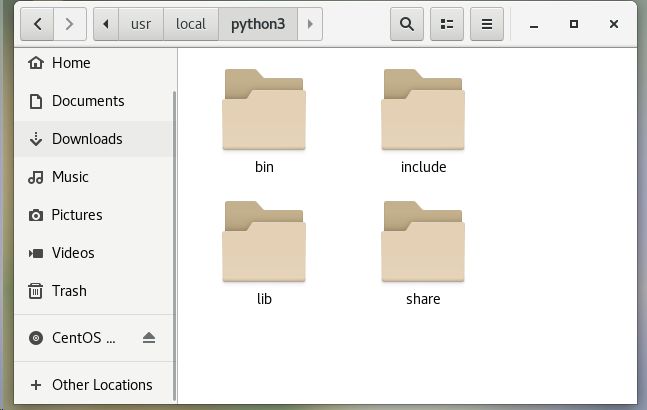Select the include folder icon
Image resolution: width=647 pixels, height=410 pixels.
(423, 109)
